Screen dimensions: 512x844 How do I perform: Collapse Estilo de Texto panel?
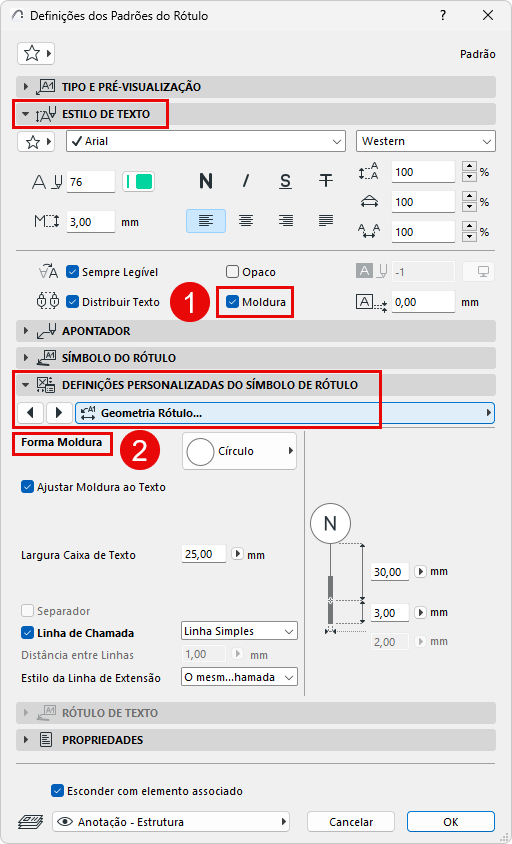click(256, 114)
